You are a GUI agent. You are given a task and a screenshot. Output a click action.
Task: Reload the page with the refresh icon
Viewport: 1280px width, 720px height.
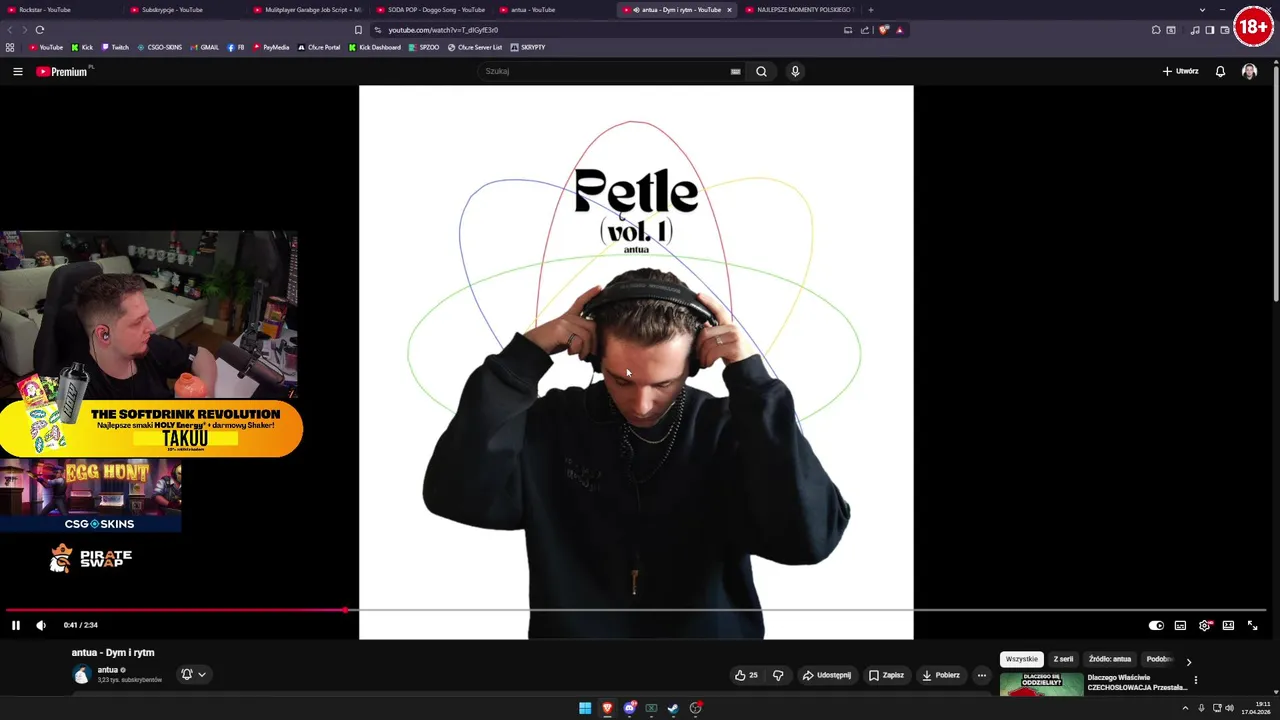tap(40, 30)
